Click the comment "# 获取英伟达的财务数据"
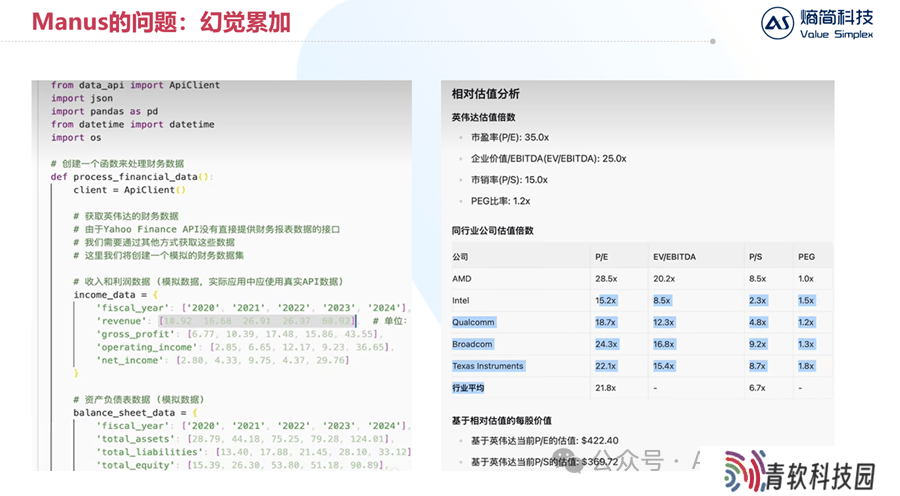 pos(126,216)
